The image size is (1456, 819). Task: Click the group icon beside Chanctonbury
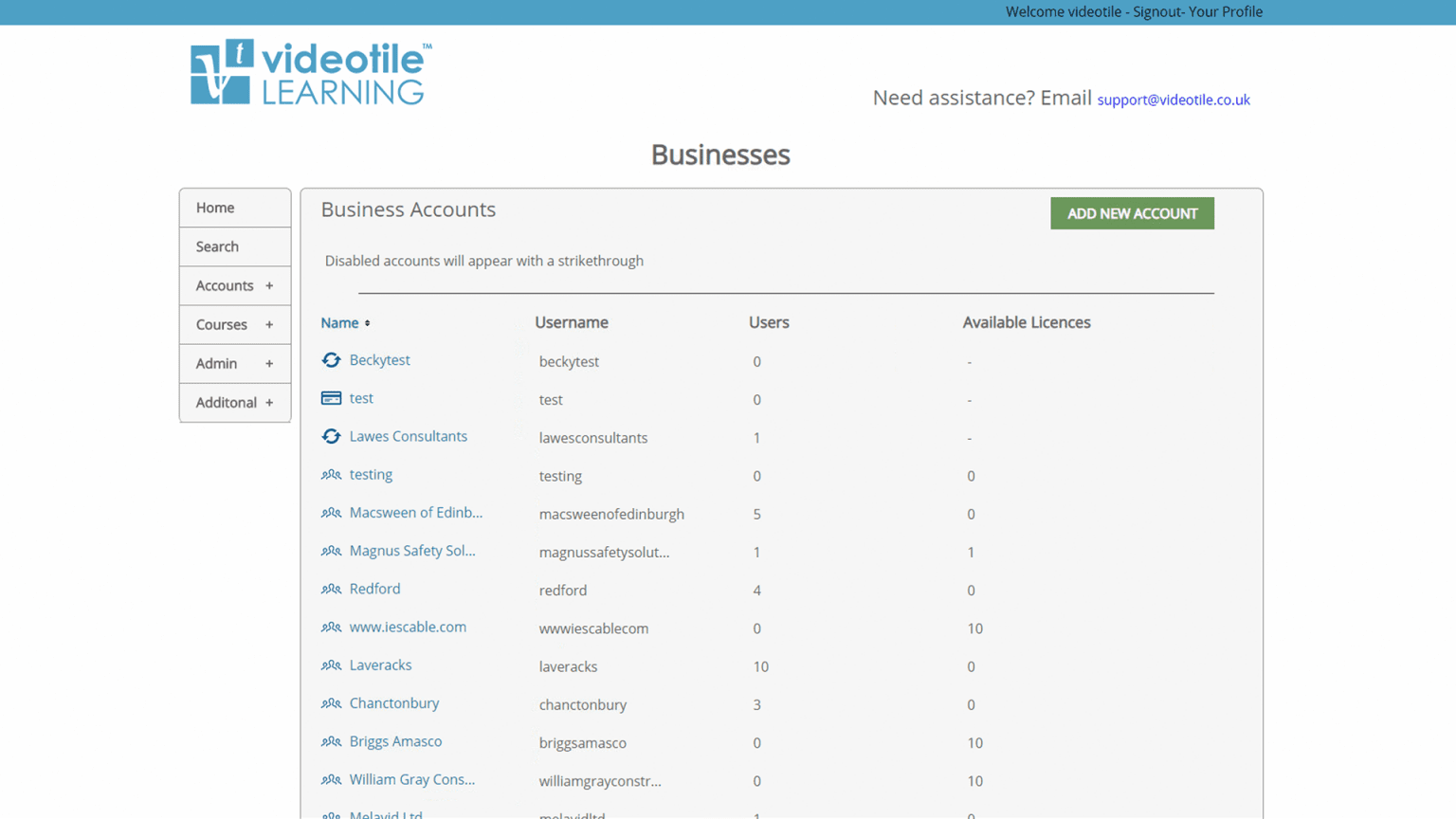pos(331,703)
